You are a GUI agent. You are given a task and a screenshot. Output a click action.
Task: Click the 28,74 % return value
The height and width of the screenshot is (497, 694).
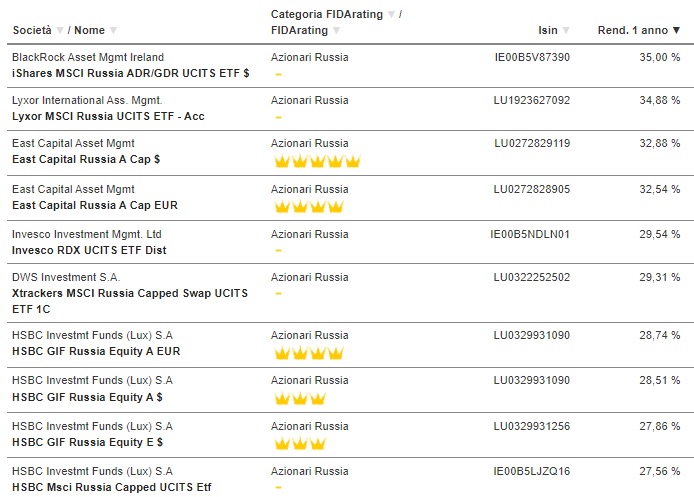[659, 335]
